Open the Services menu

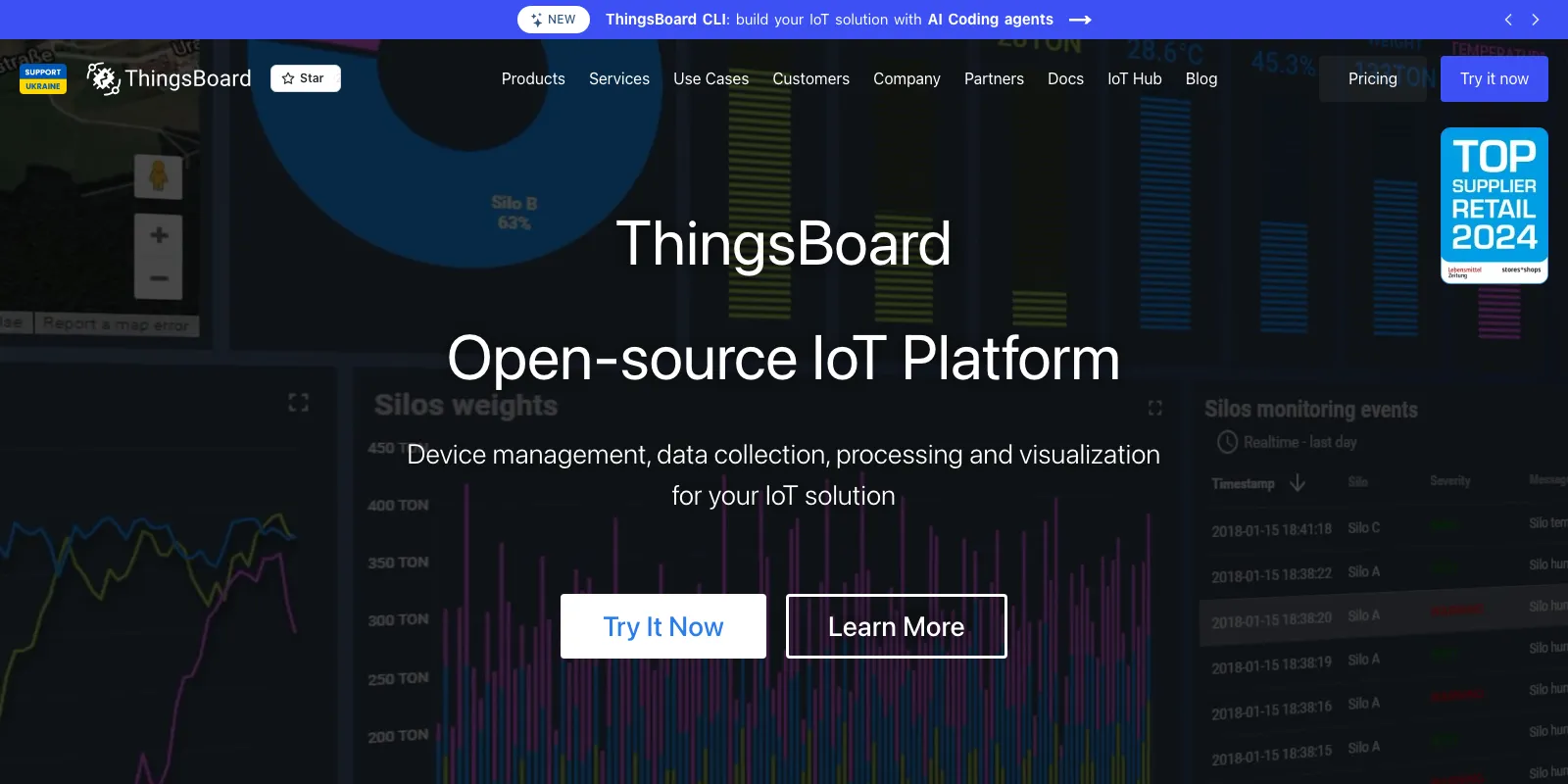pos(619,78)
